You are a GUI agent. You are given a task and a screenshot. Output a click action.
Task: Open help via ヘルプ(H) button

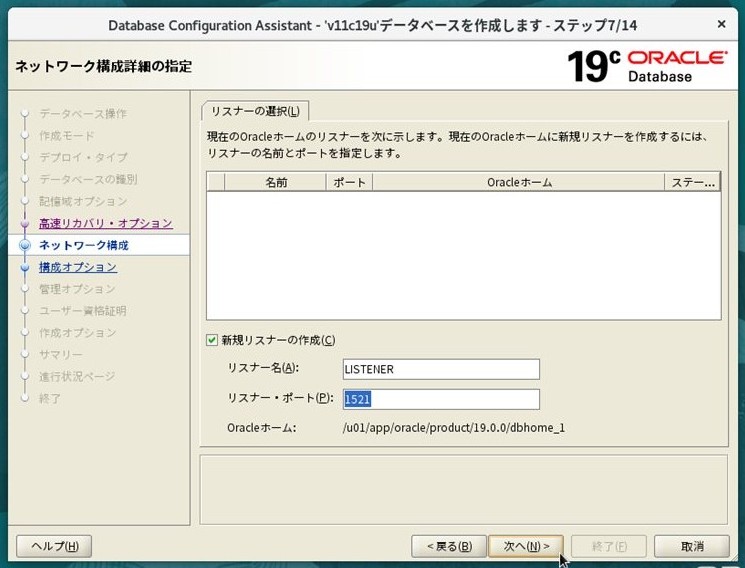(x=54, y=546)
